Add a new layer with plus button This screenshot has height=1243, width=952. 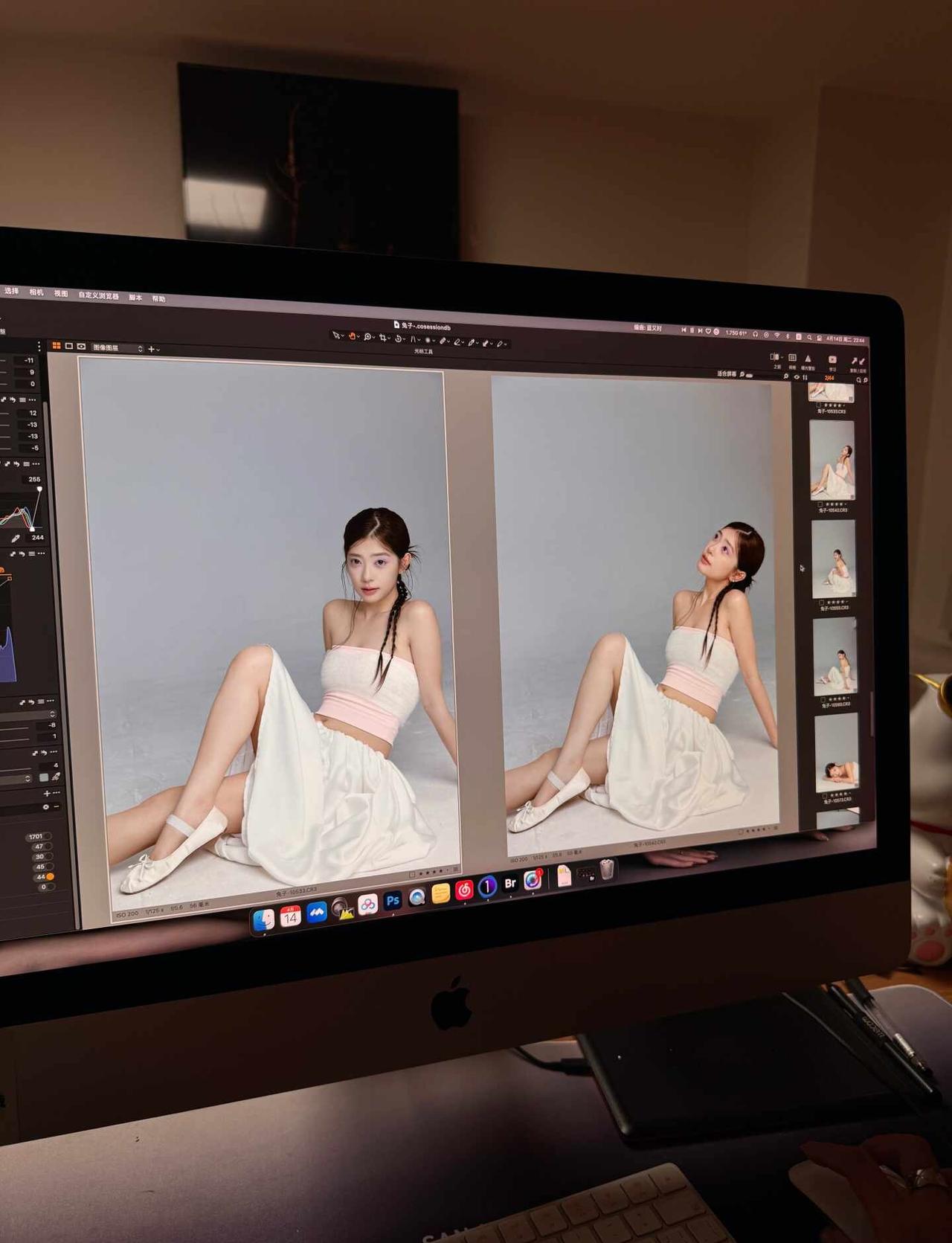(x=152, y=349)
